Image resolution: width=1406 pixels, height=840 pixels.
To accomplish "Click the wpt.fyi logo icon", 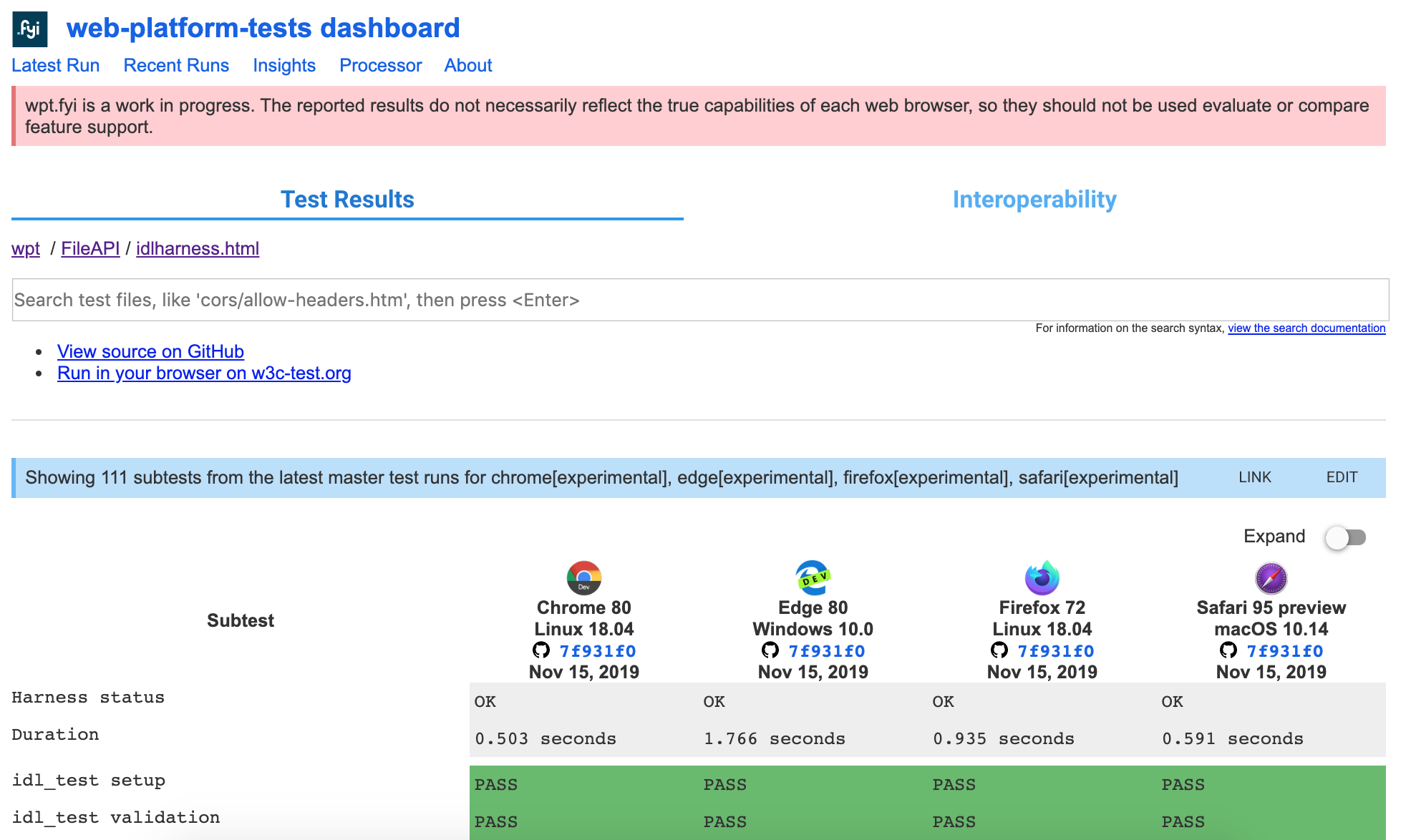I will click(30, 29).
